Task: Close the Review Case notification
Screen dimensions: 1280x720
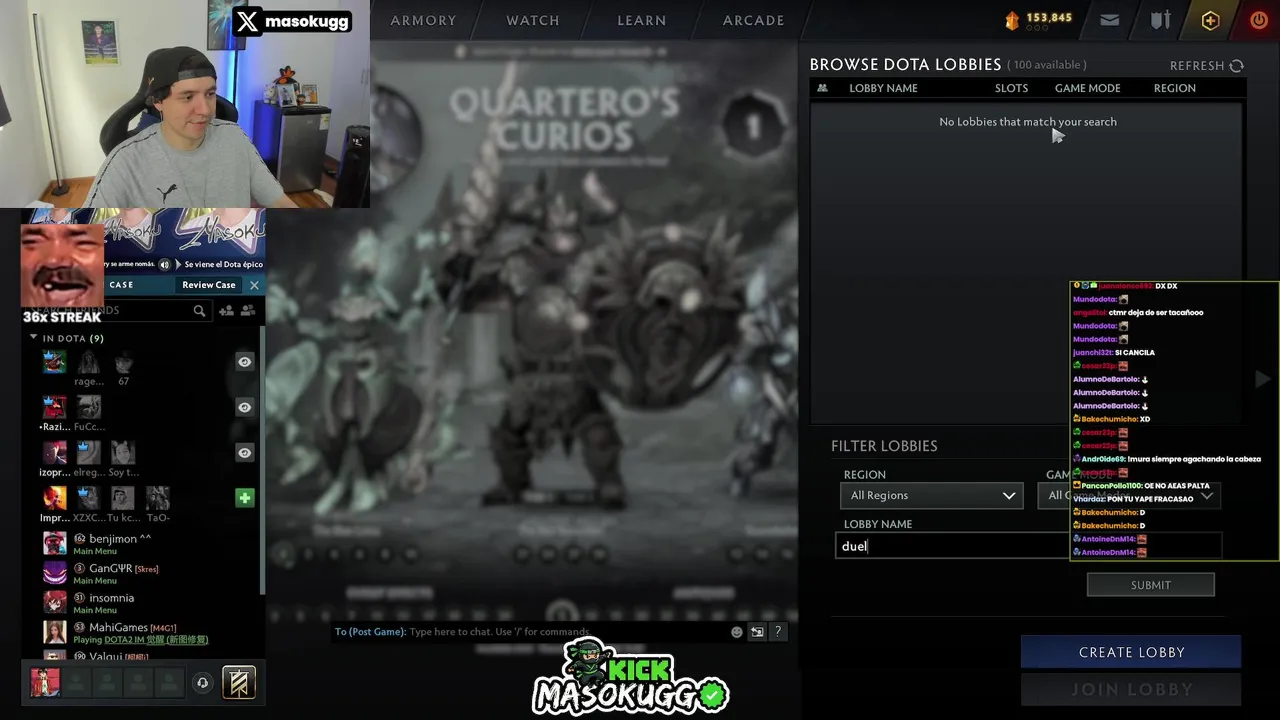Action: coord(254,285)
